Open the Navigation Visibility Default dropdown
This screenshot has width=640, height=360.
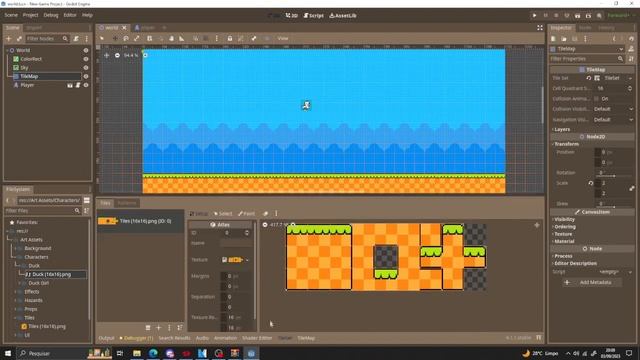[613, 120]
